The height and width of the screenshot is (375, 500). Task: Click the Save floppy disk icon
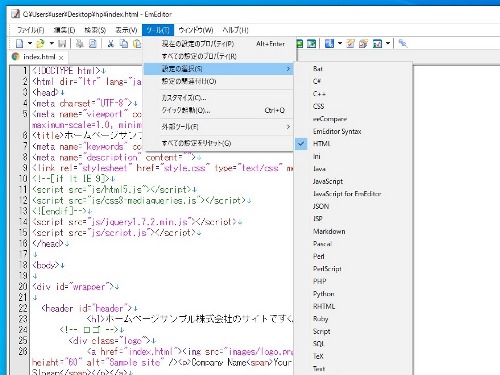click(x=62, y=43)
